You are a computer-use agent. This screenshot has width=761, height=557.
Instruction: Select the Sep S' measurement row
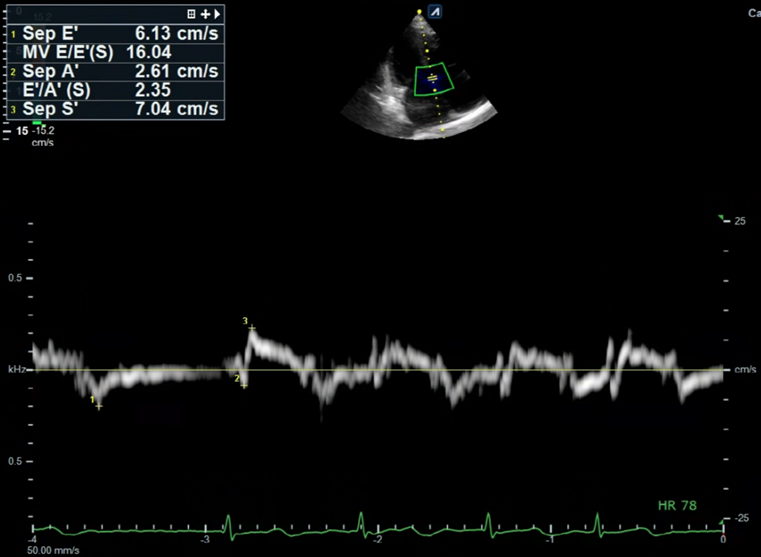point(116,109)
